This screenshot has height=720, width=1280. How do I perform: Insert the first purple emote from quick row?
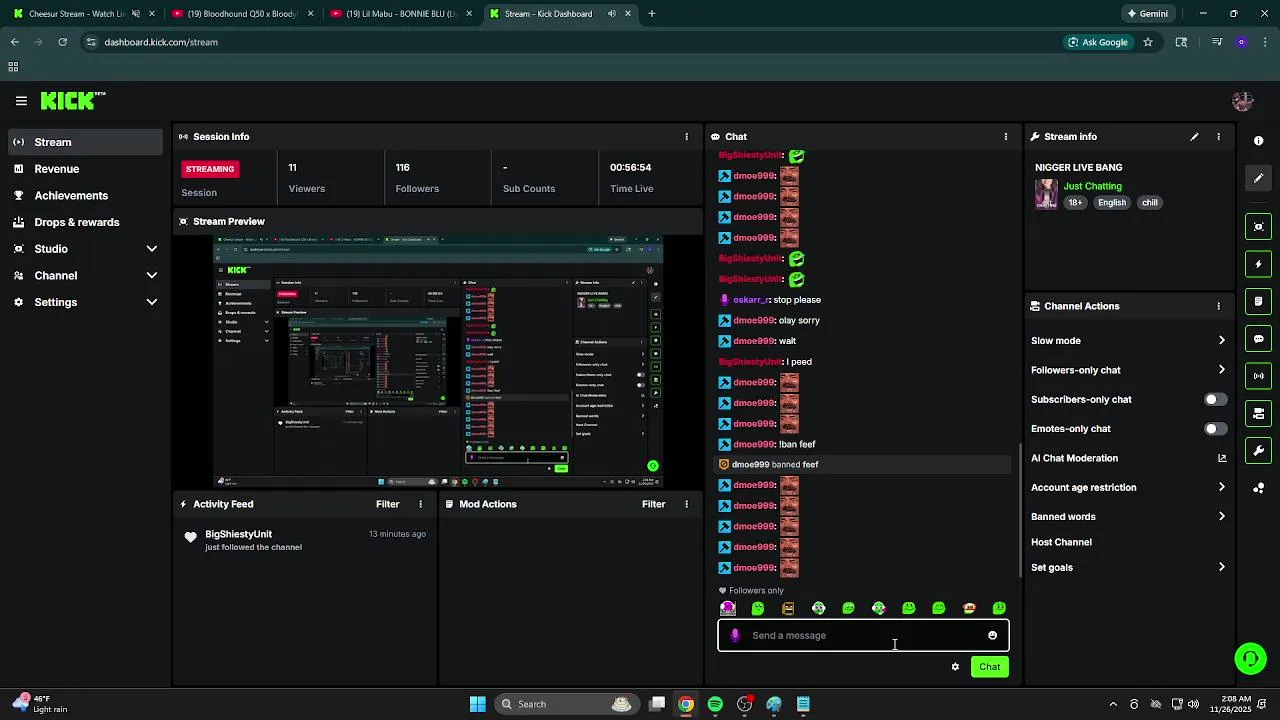pos(728,608)
